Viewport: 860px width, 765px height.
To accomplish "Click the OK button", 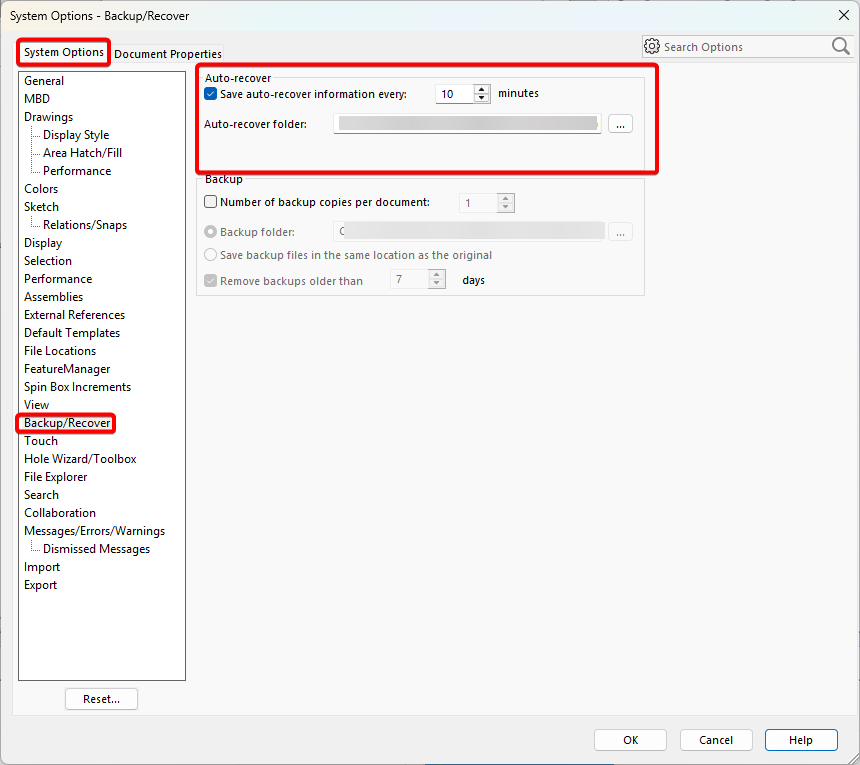I will tap(630, 740).
